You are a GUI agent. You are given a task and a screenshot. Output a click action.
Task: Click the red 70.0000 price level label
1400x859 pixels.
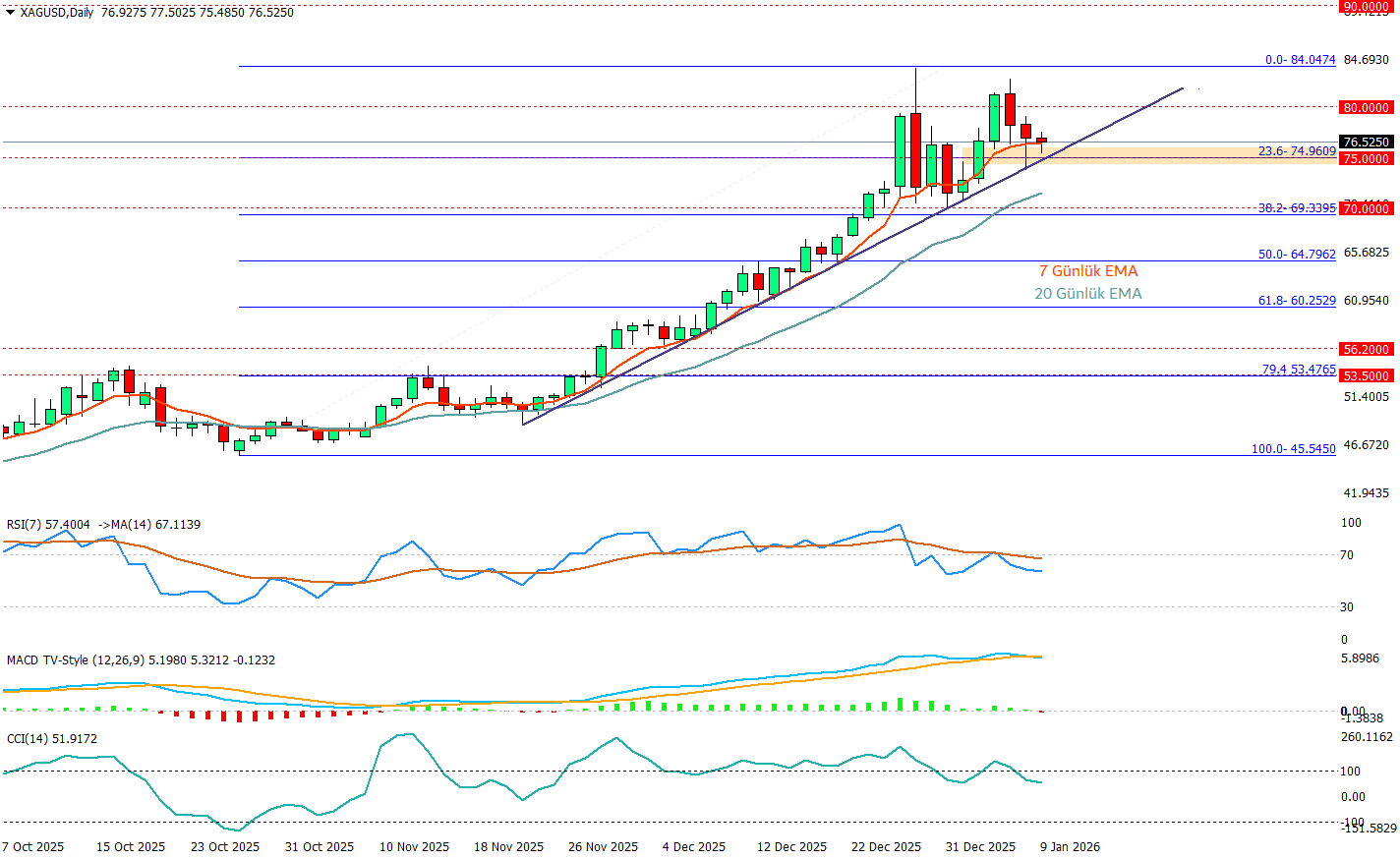[x=1366, y=208]
